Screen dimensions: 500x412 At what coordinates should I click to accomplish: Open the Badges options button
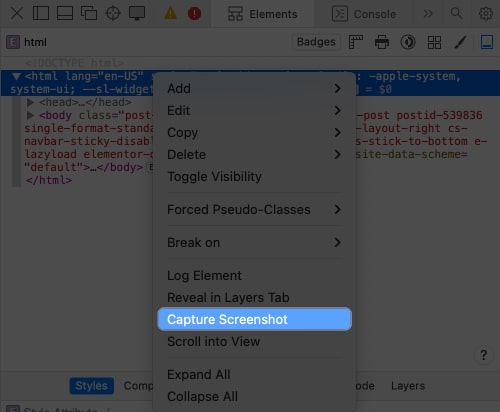(x=316, y=42)
